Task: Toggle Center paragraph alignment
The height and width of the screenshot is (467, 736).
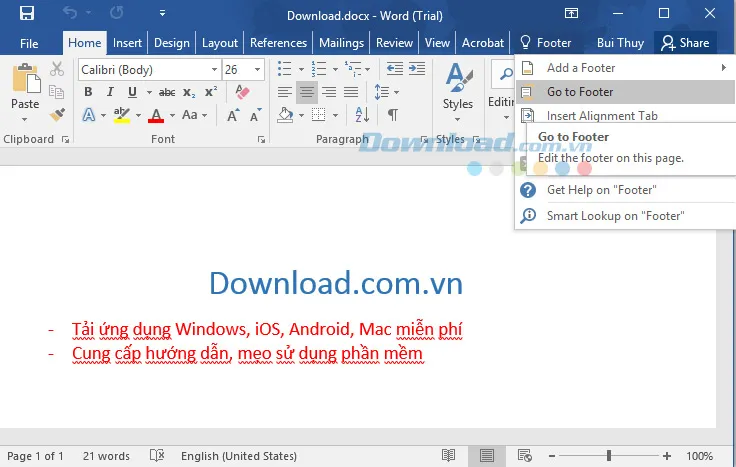Action: (x=308, y=92)
